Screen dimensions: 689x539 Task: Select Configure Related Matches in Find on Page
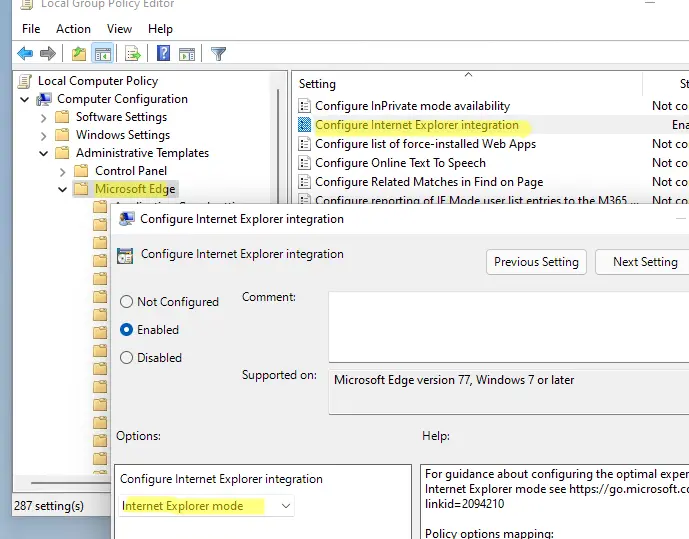point(429,181)
